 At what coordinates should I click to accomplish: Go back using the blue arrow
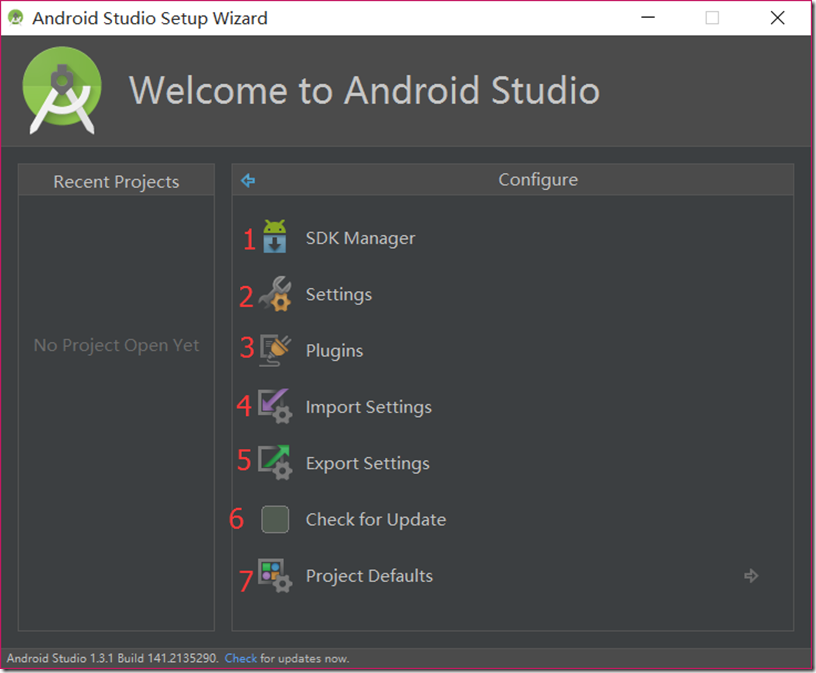(248, 181)
